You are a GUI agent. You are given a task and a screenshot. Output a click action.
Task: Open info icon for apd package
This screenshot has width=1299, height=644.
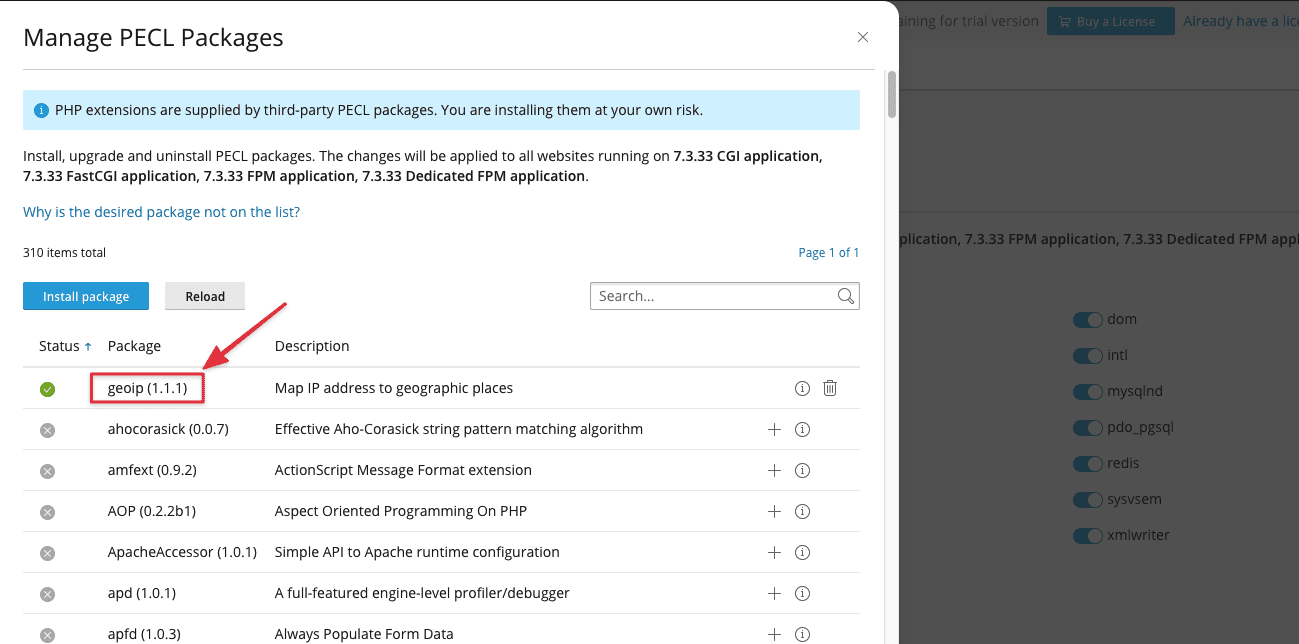pyautogui.click(x=801, y=593)
